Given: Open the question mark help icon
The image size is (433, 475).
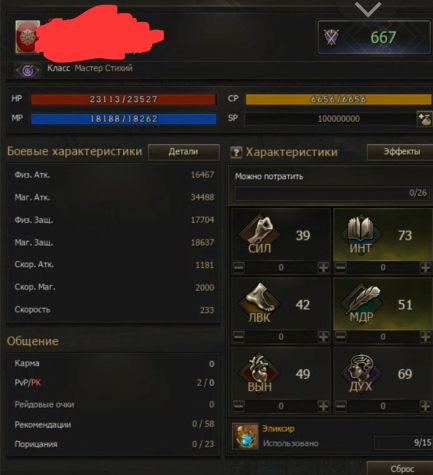Looking at the screenshot, I should pos(236,152).
